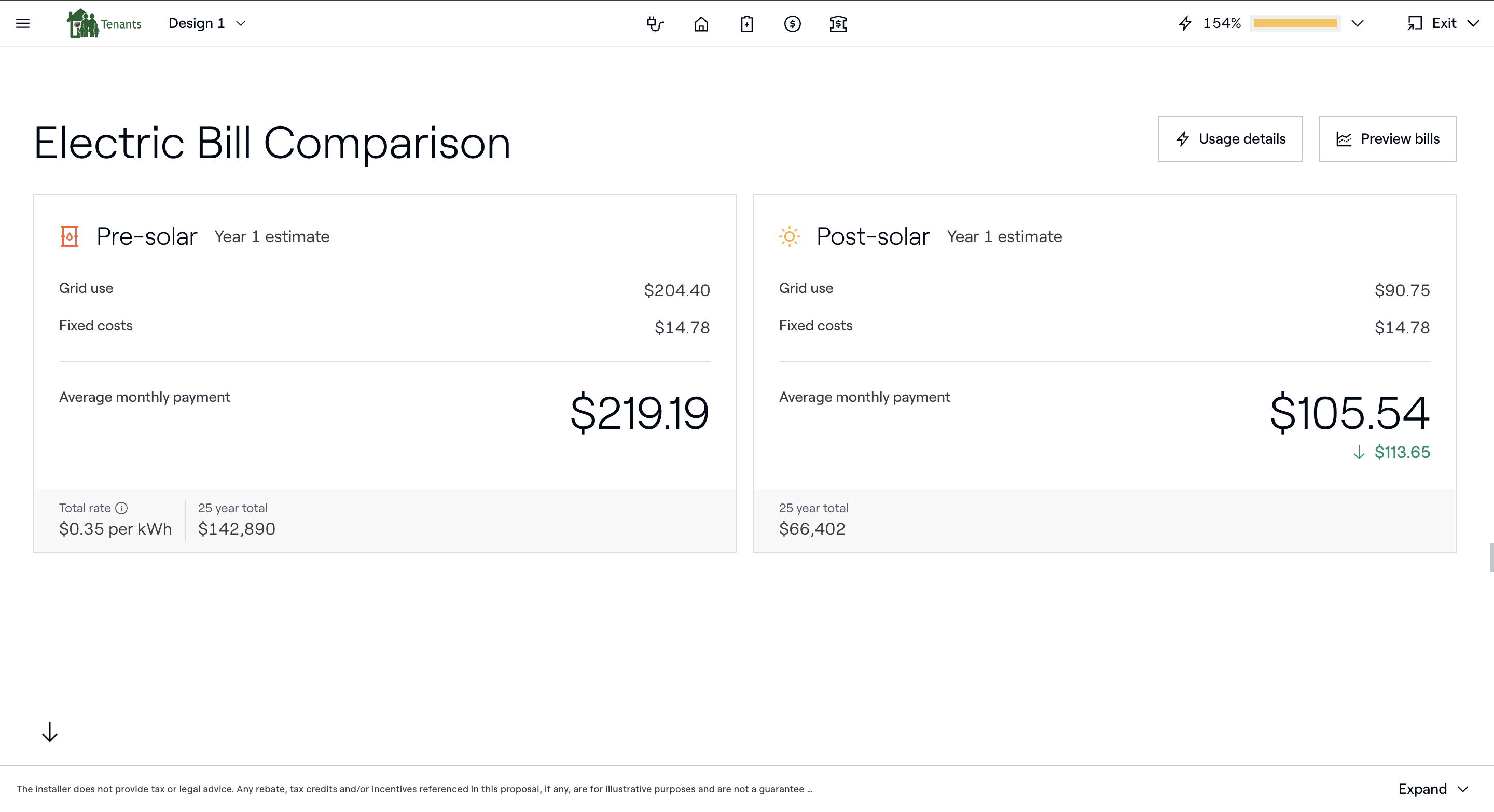Open the hamburger menu top-left
The image size is (1494, 812).
(23, 23)
